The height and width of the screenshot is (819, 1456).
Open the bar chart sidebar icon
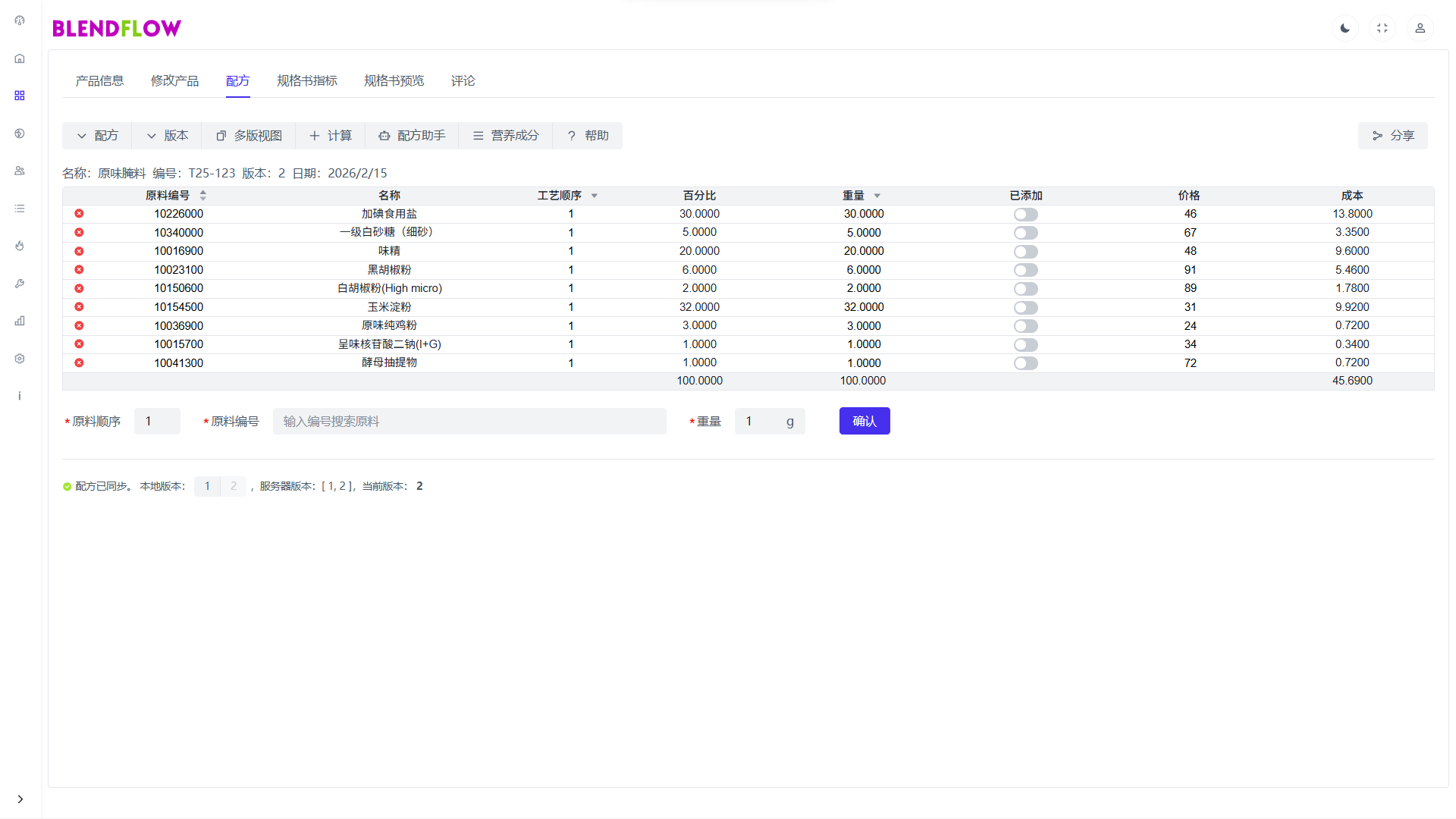click(20, 321)
